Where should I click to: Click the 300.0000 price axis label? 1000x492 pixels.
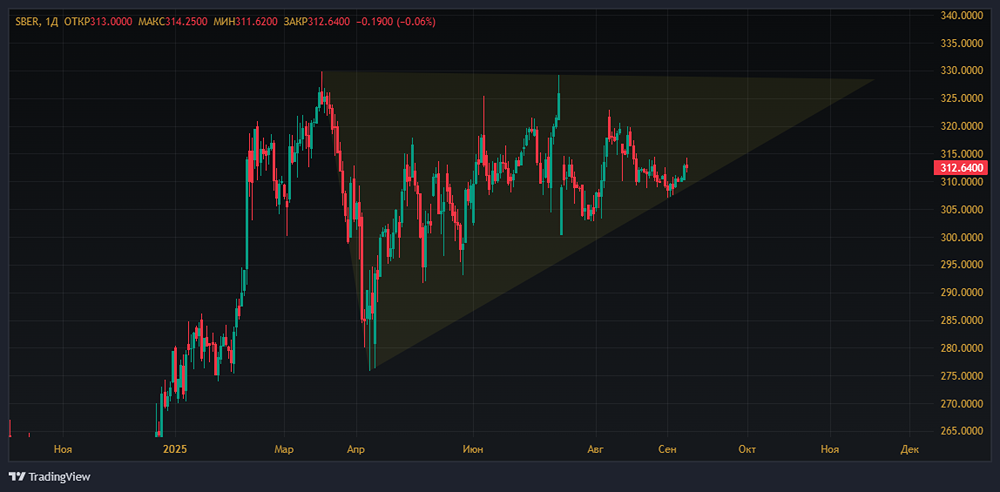coord(963,237)
